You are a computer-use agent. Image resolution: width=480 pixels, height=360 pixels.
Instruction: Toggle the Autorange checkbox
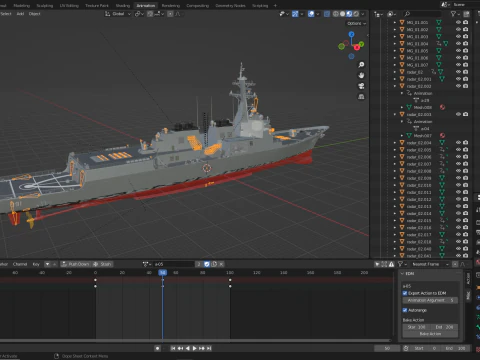pyautogui.click(x=405, y=310)
